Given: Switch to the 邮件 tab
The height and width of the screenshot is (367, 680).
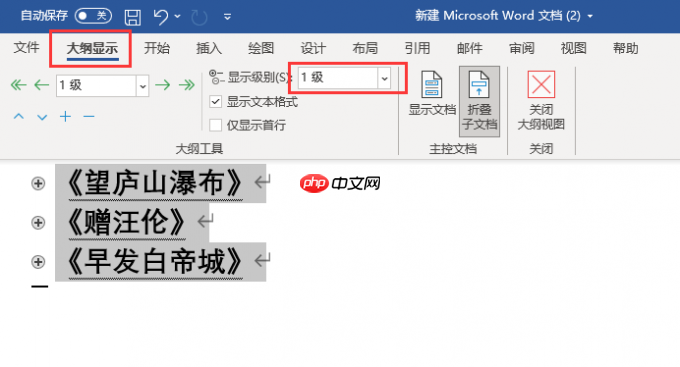Looking at the screenshot, I should point(469,48).
